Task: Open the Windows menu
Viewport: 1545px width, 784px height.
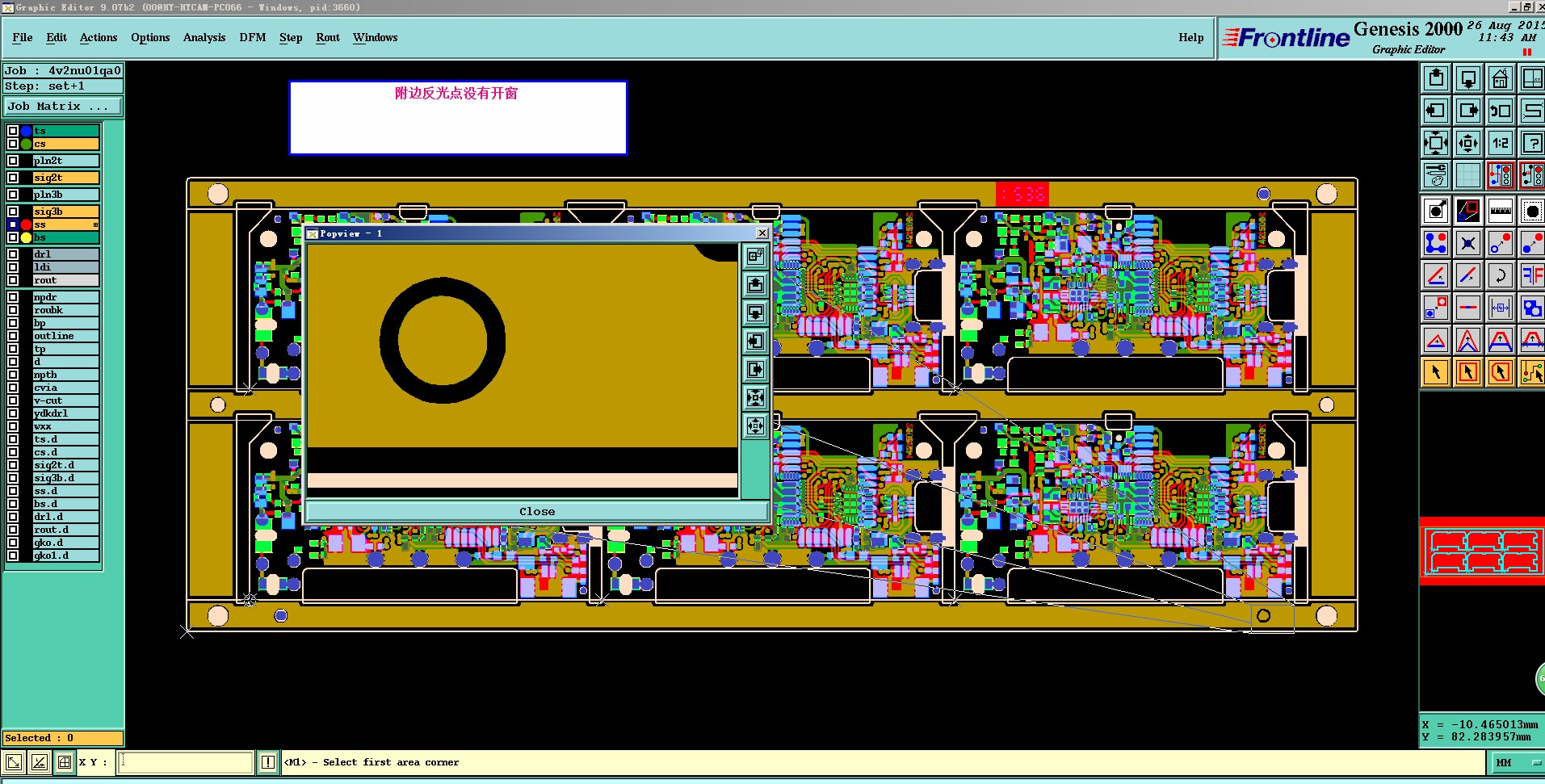Action: click(x=376, y=38)
